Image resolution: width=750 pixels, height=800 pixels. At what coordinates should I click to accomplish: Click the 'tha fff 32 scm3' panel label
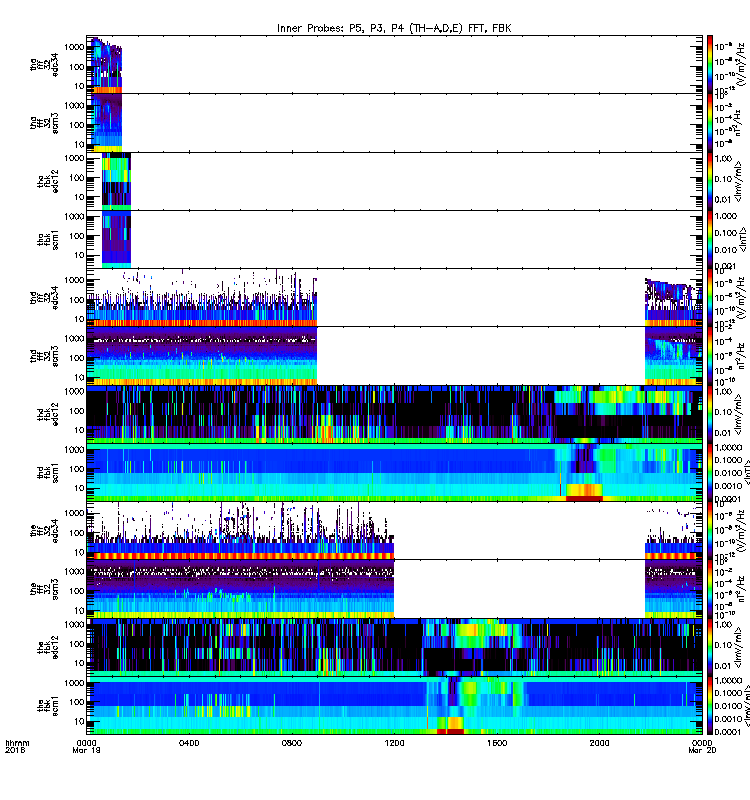coord(44,123)
